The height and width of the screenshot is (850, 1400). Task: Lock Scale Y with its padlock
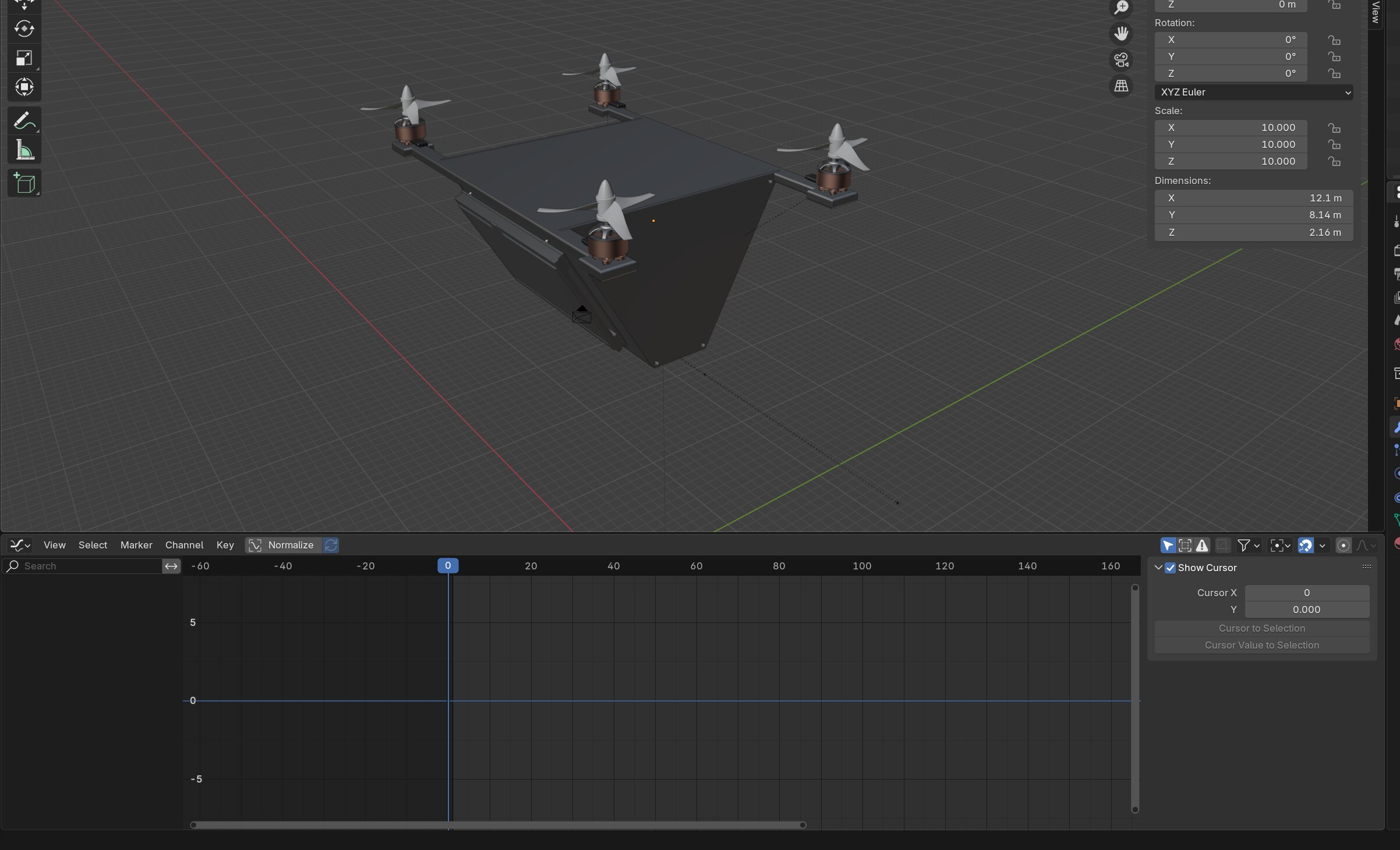(1334, 144)
